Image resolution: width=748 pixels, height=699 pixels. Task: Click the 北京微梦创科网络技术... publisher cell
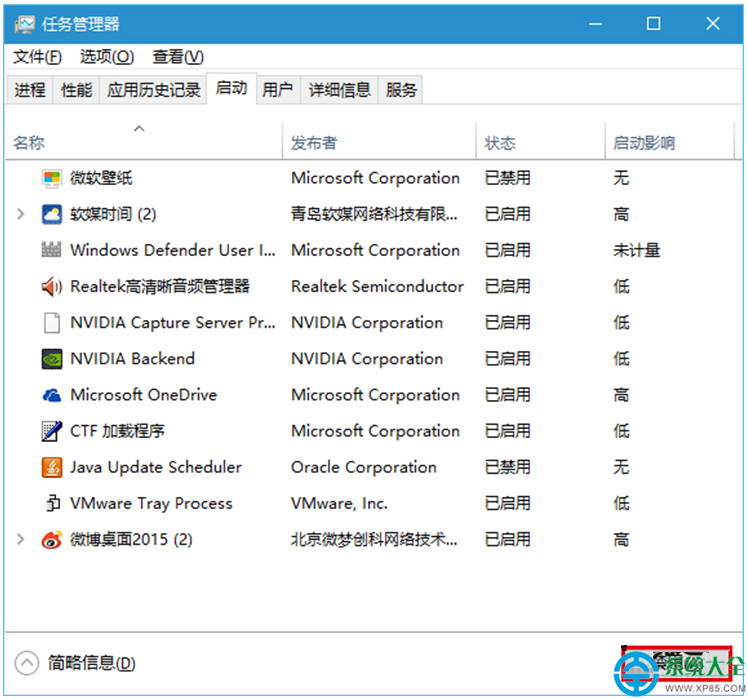[374, 540]
